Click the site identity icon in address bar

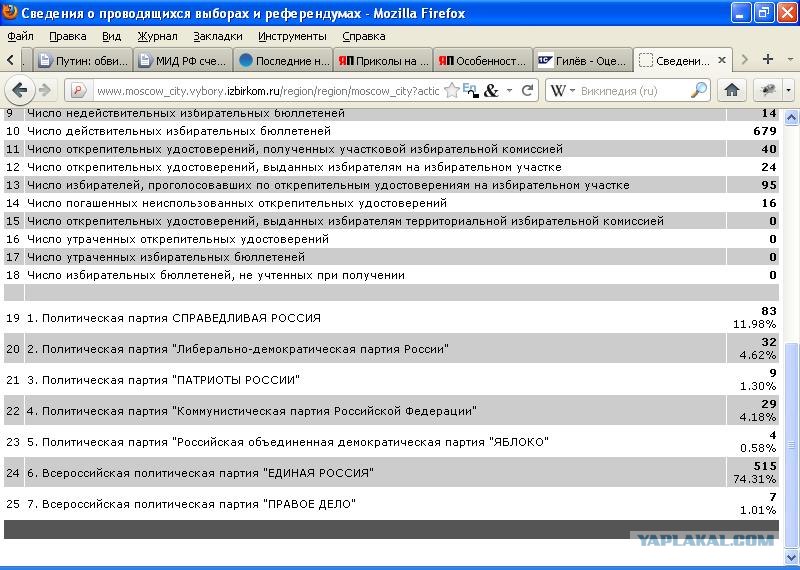tap(79, 91)
